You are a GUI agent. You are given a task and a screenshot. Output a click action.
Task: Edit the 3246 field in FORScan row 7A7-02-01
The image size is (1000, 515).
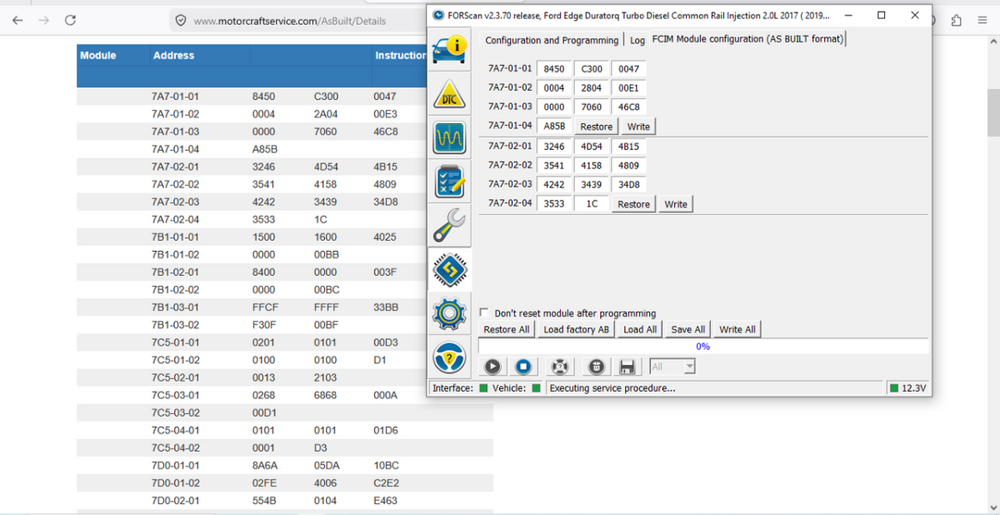coord(553,146)
